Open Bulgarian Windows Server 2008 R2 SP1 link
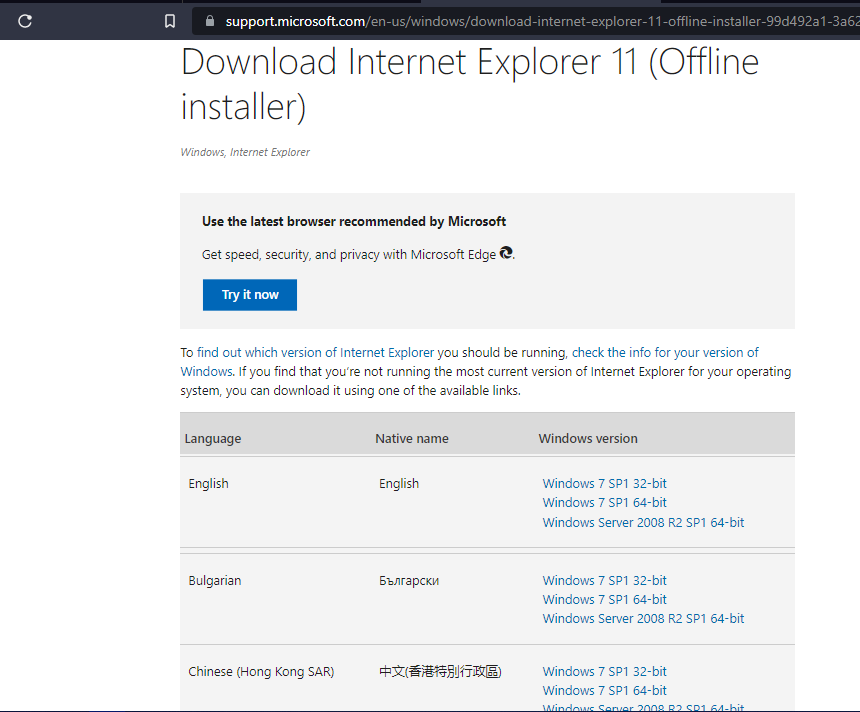This screenshot has width=860, height=712. pos(643,618)
